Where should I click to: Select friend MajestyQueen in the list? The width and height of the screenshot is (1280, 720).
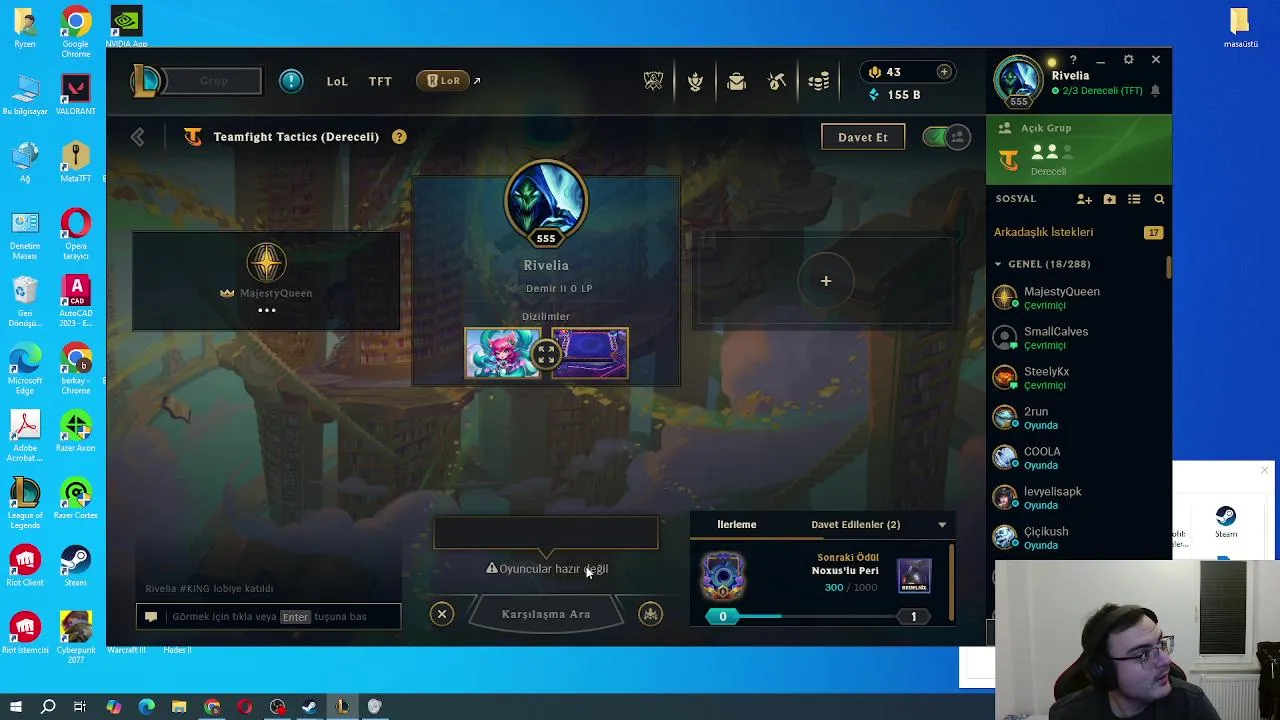pos(1078,298)
